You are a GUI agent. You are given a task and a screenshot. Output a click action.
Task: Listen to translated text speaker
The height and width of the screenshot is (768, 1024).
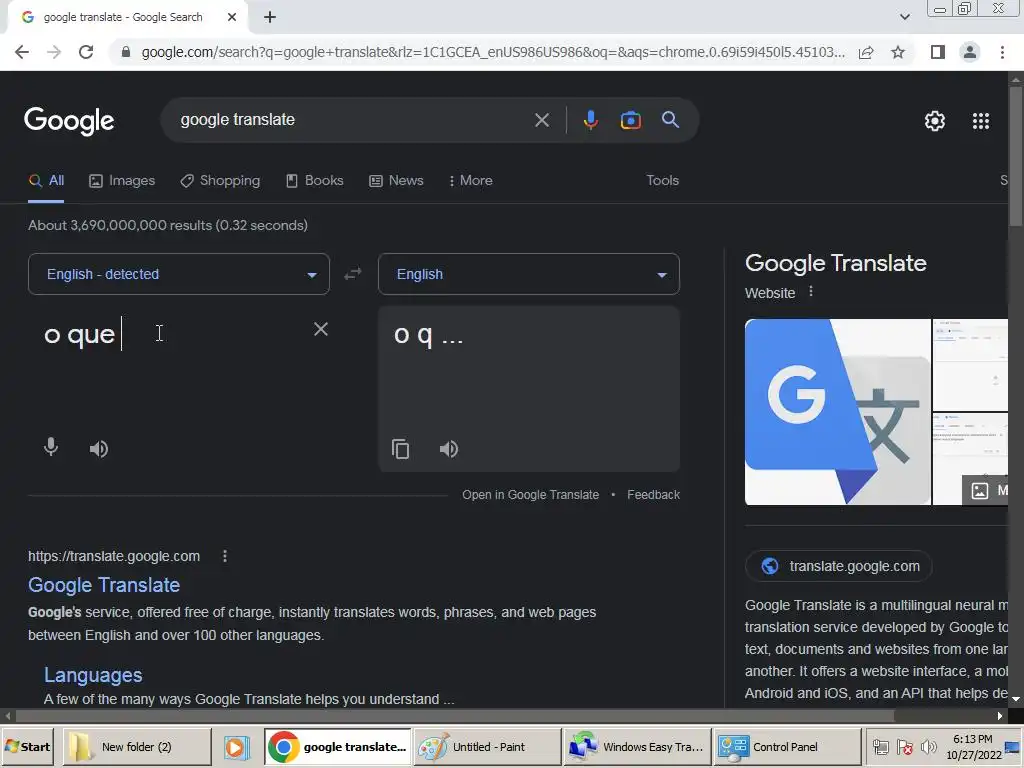[449, 449]
